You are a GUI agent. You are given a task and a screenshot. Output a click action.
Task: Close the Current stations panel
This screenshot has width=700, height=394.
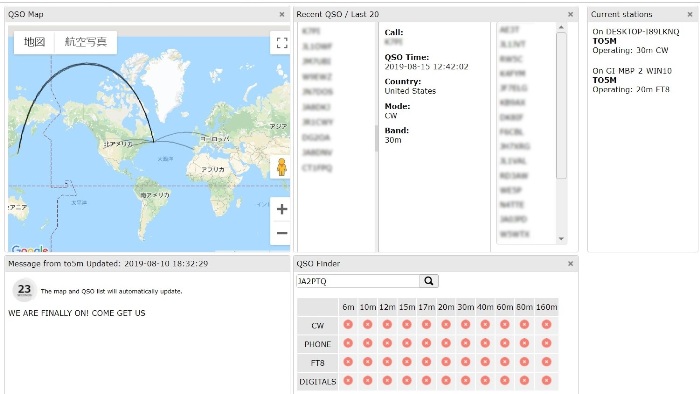[x=690, y=14]
